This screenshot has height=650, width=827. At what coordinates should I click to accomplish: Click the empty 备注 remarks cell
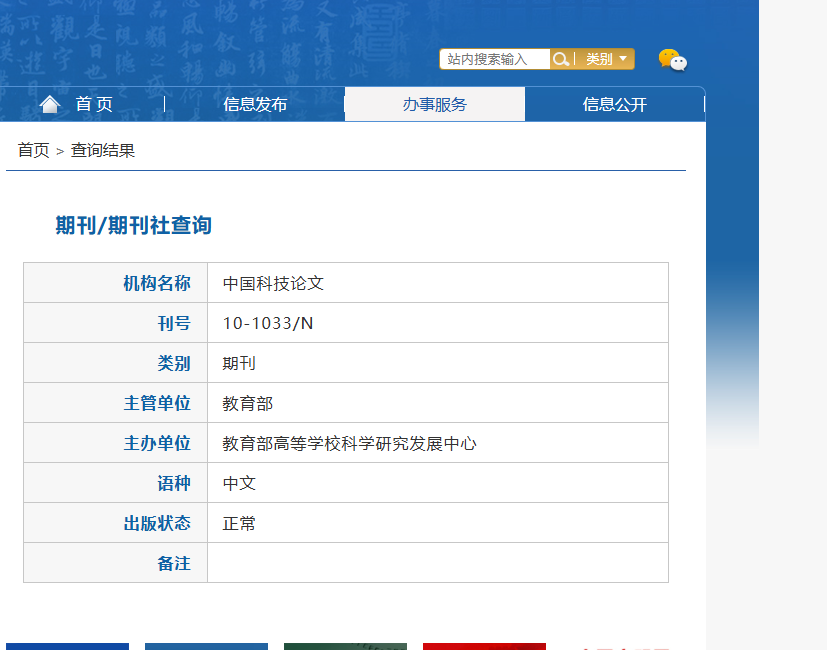coord(438,563)
